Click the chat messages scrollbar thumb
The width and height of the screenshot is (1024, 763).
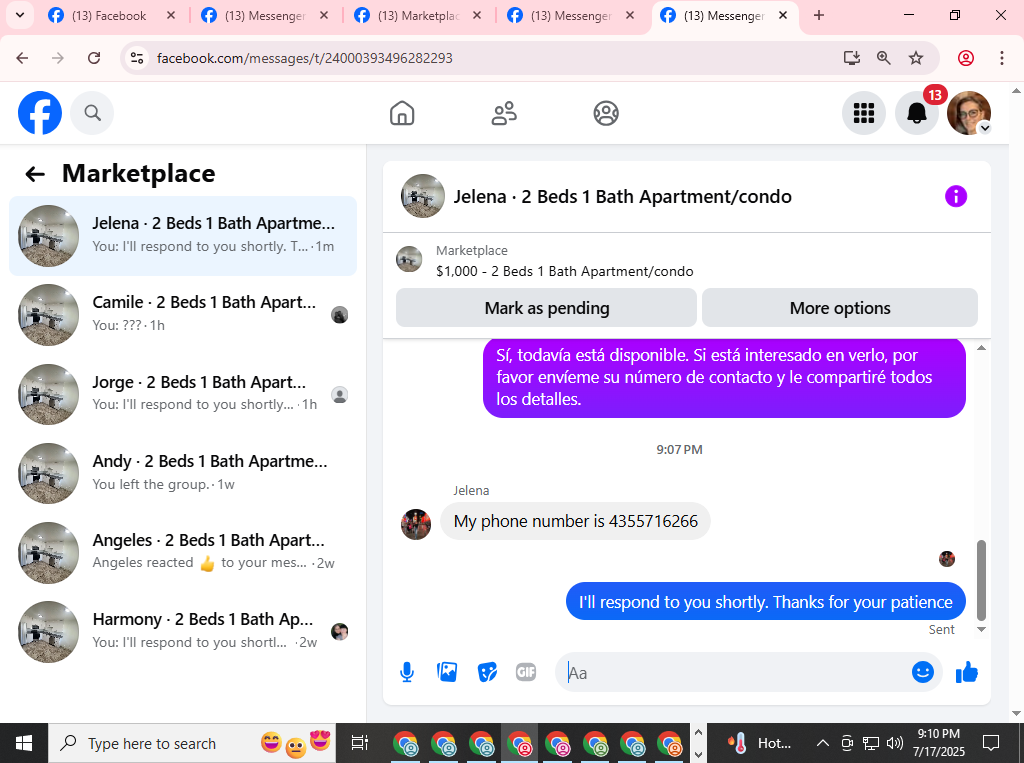coord(981,580)
